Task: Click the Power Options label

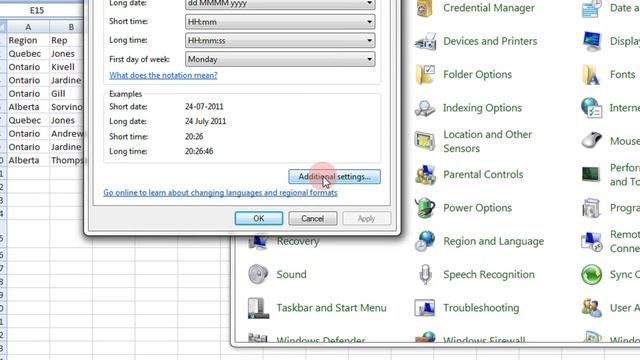Action: 477,208
